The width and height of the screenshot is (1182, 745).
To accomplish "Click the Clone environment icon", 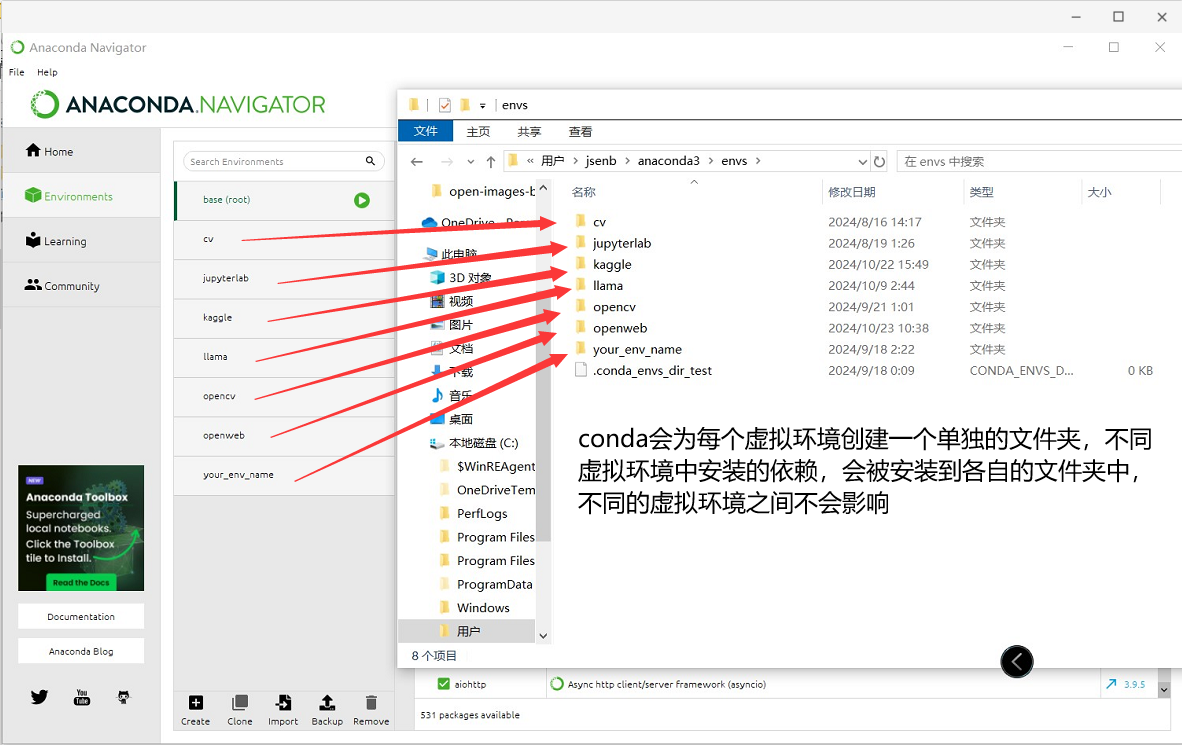I will [240, 703].
